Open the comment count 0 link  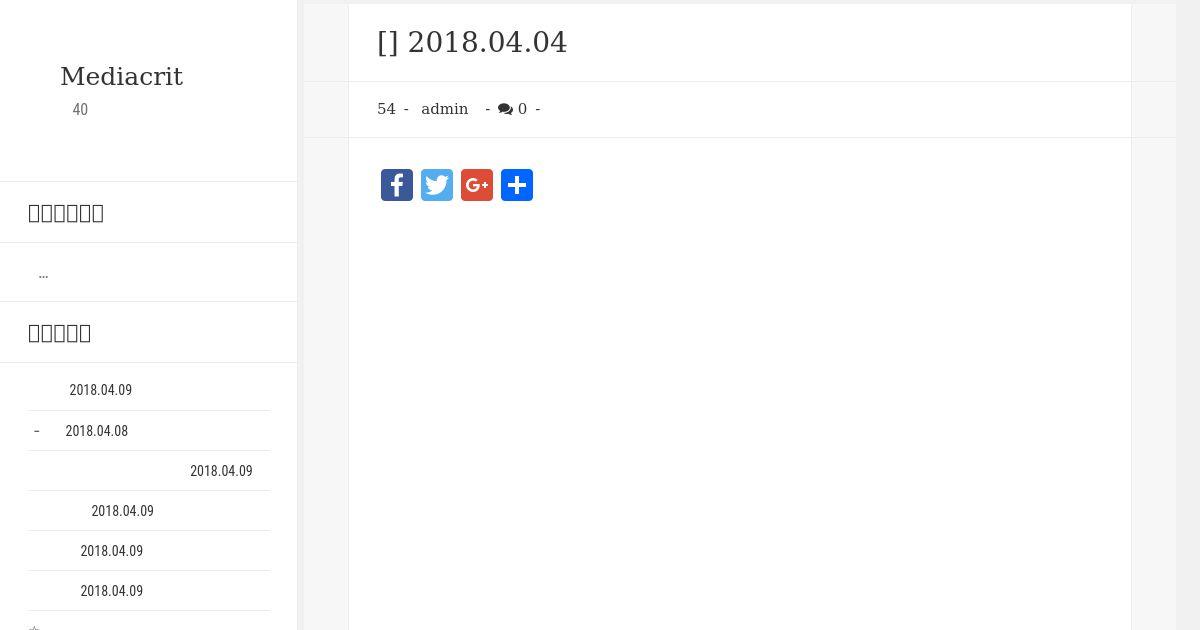point(522,109)
